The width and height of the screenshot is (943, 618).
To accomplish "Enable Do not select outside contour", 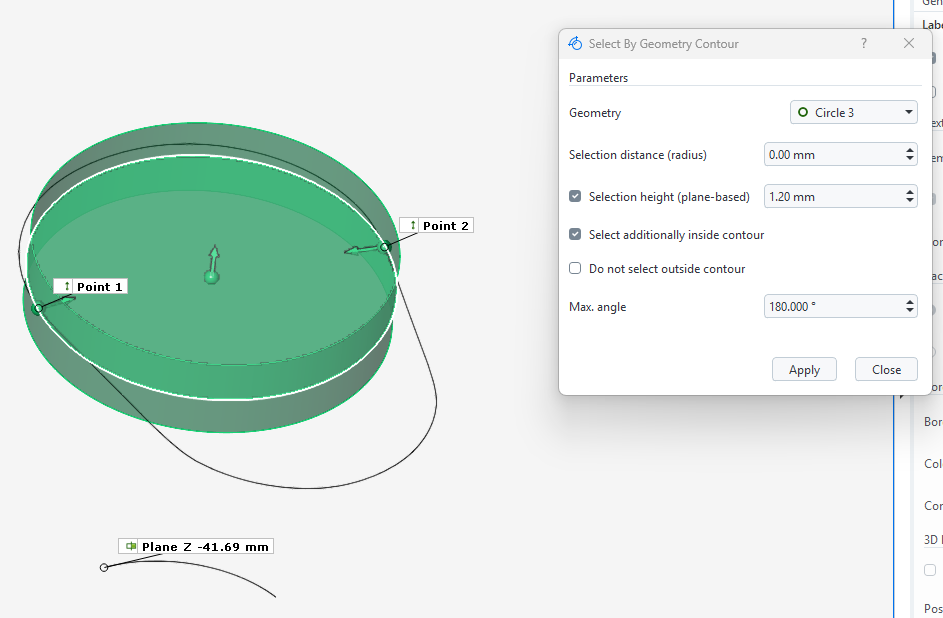I will click(x=575, y=269).
